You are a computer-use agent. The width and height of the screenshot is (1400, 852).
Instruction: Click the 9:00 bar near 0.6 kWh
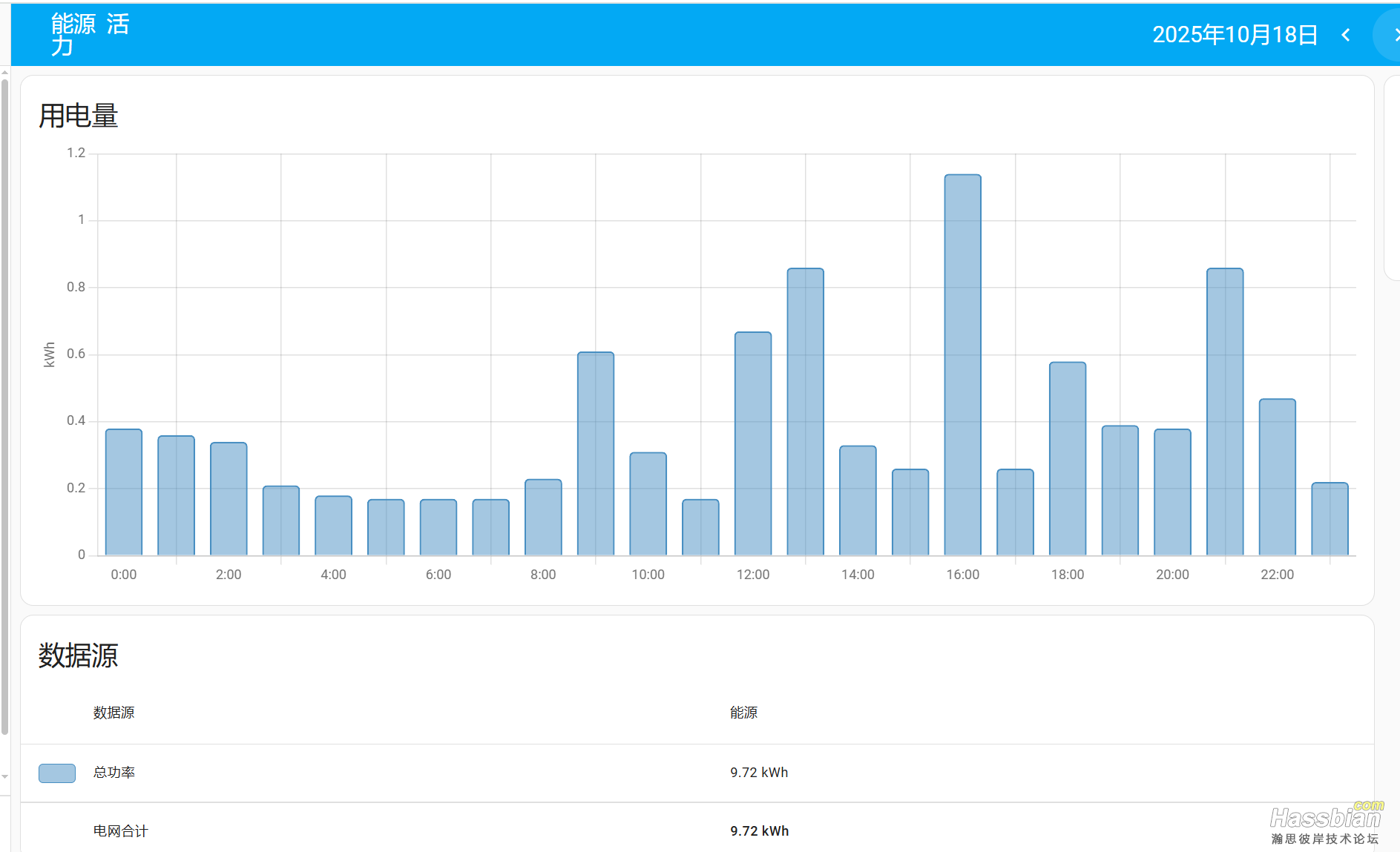coord(596,453)
